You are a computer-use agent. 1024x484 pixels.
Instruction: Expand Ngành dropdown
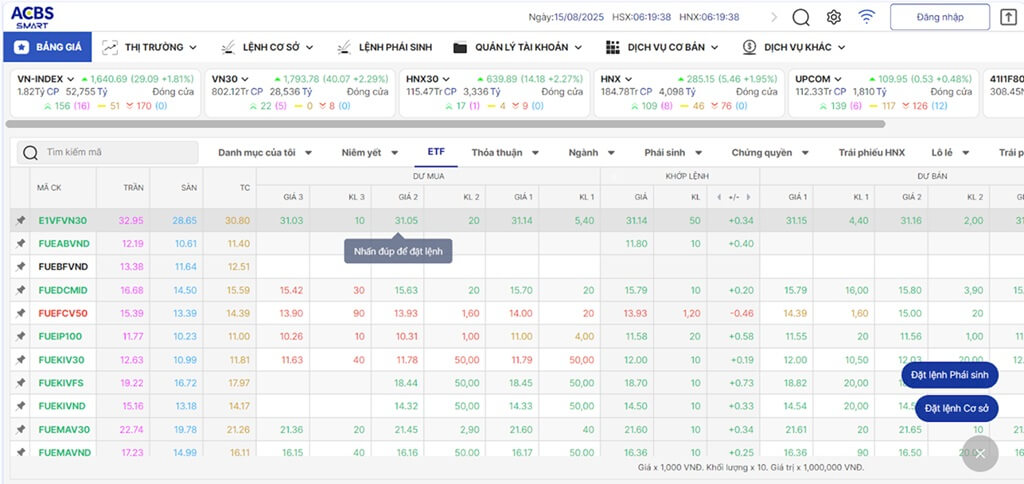[x=592, y=152]
